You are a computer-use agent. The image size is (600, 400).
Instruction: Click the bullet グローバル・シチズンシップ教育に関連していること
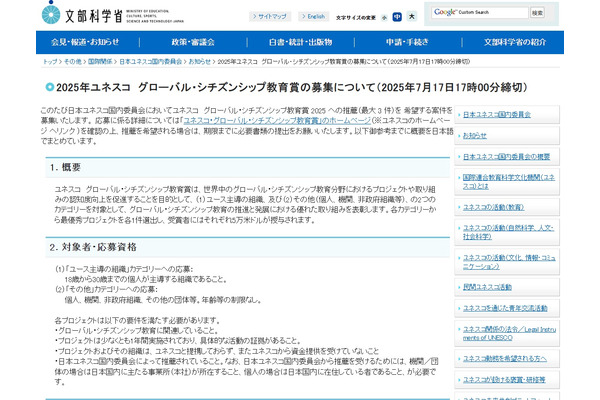tap(137, 330)
